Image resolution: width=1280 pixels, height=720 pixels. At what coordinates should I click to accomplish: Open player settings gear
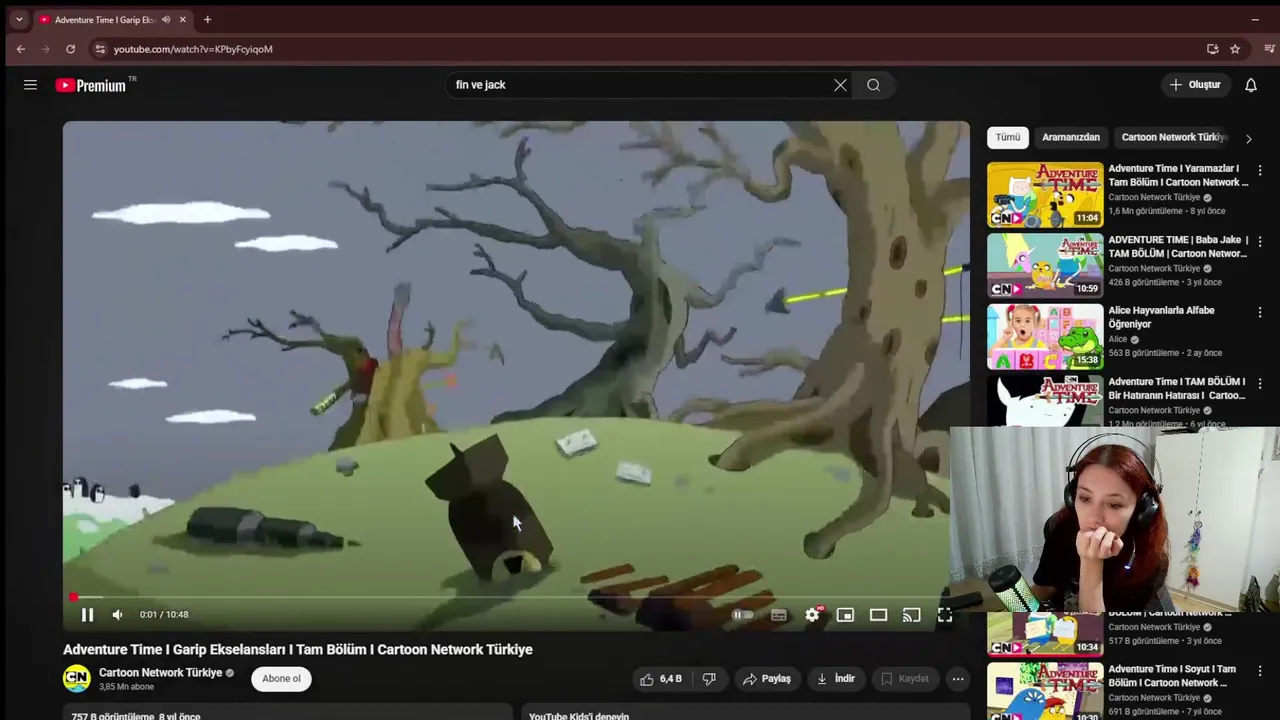tap(812, 615)
